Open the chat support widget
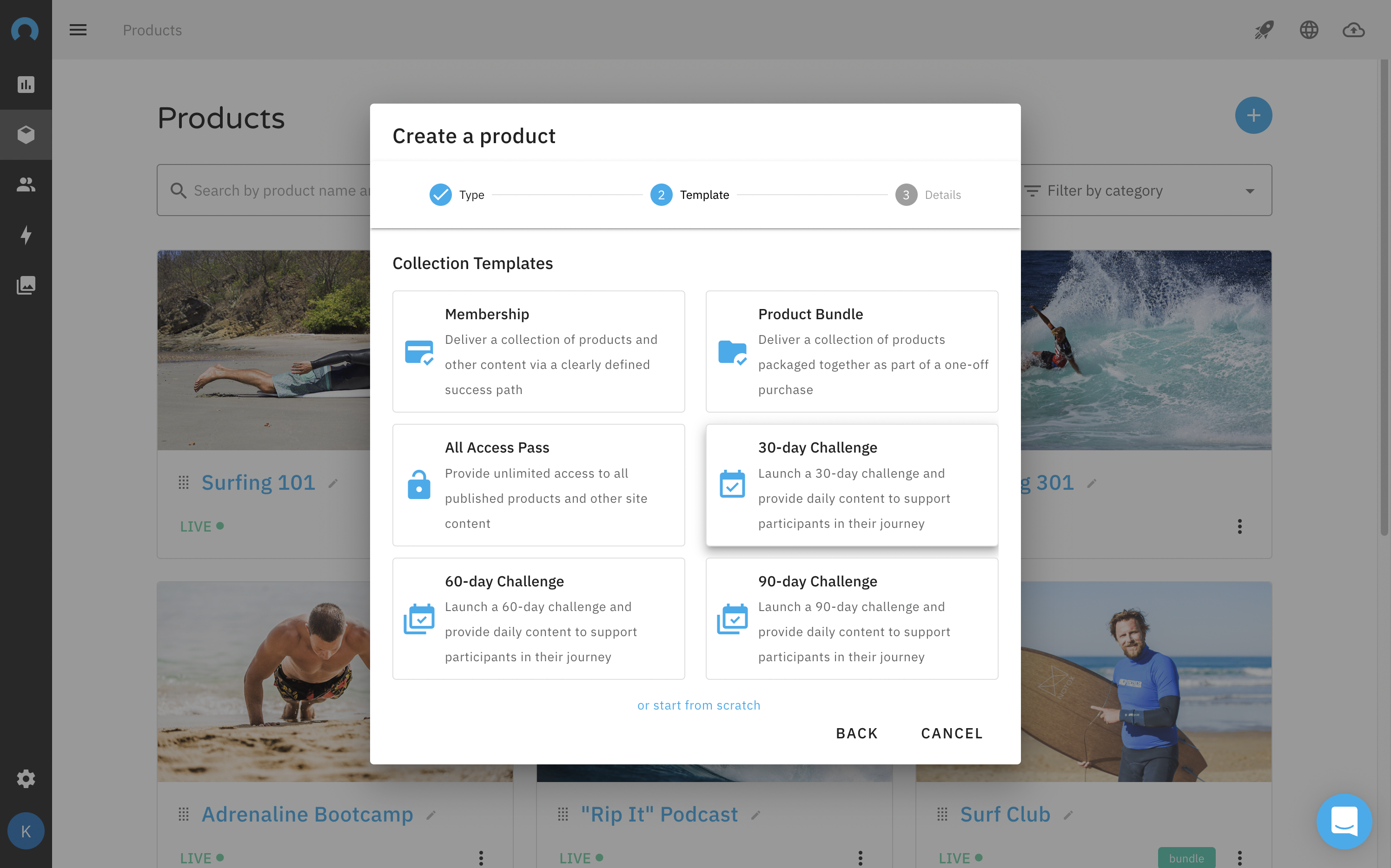Viewport: 1391px width, 868px height. [1344, 822]
